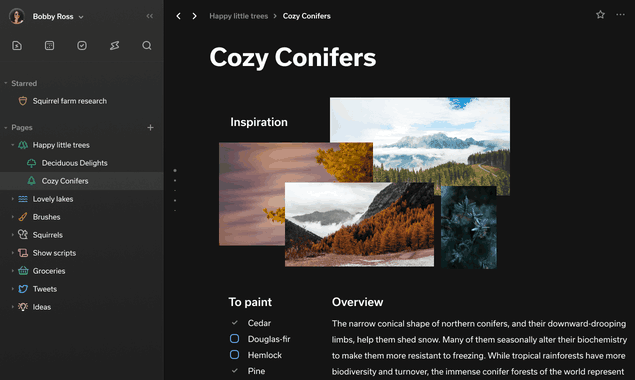This screenshot has height=380, width=635.
Task: Click the calendar icon in sidebar
Action: 49,45
